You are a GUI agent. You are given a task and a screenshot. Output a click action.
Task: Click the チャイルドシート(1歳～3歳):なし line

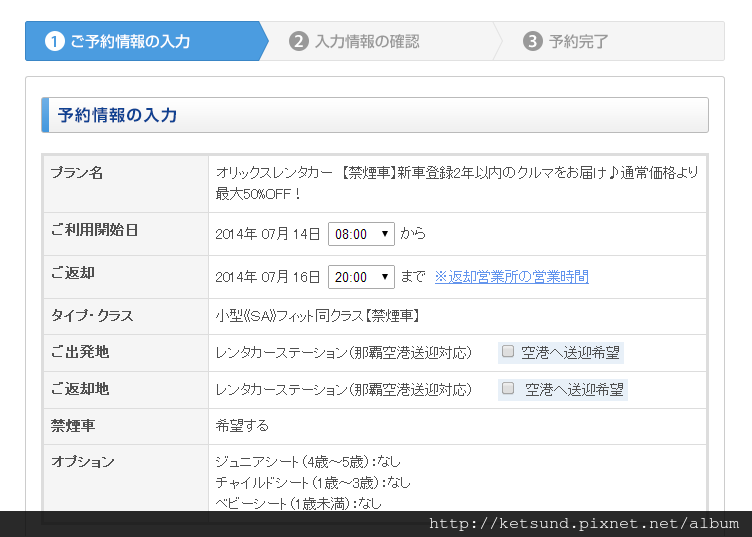click(313, 482)
